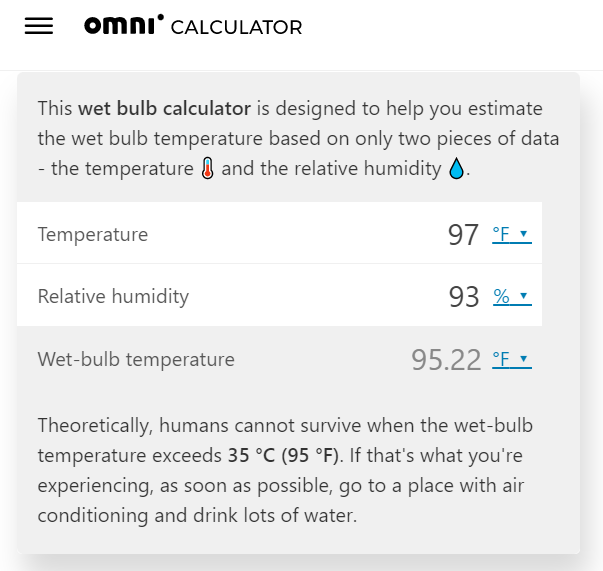This screenshot has width=603, height=571.
Task: Click the Omni wordmark logo
Action: coord(124,26)
